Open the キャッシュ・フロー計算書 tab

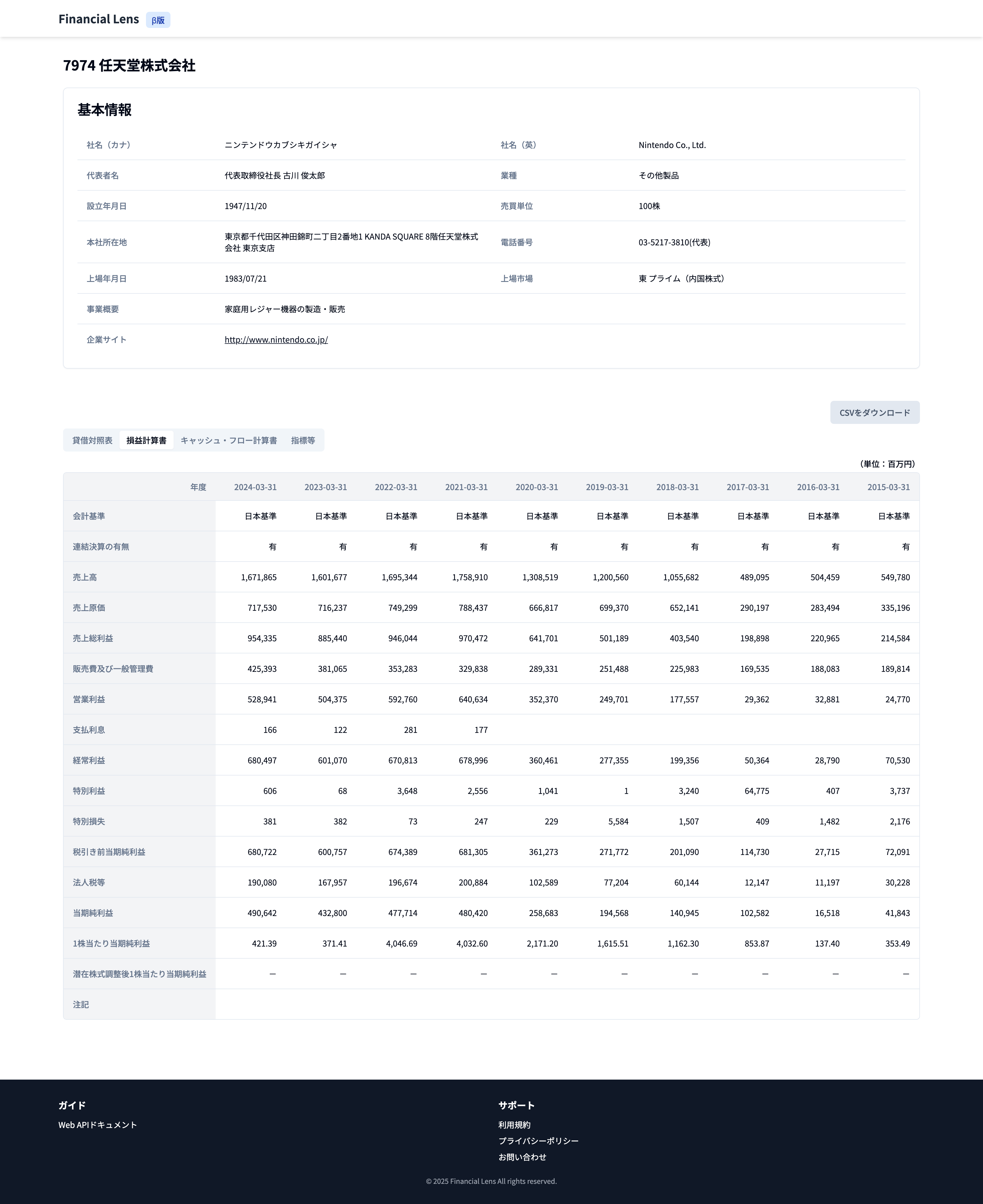(229, 441)
